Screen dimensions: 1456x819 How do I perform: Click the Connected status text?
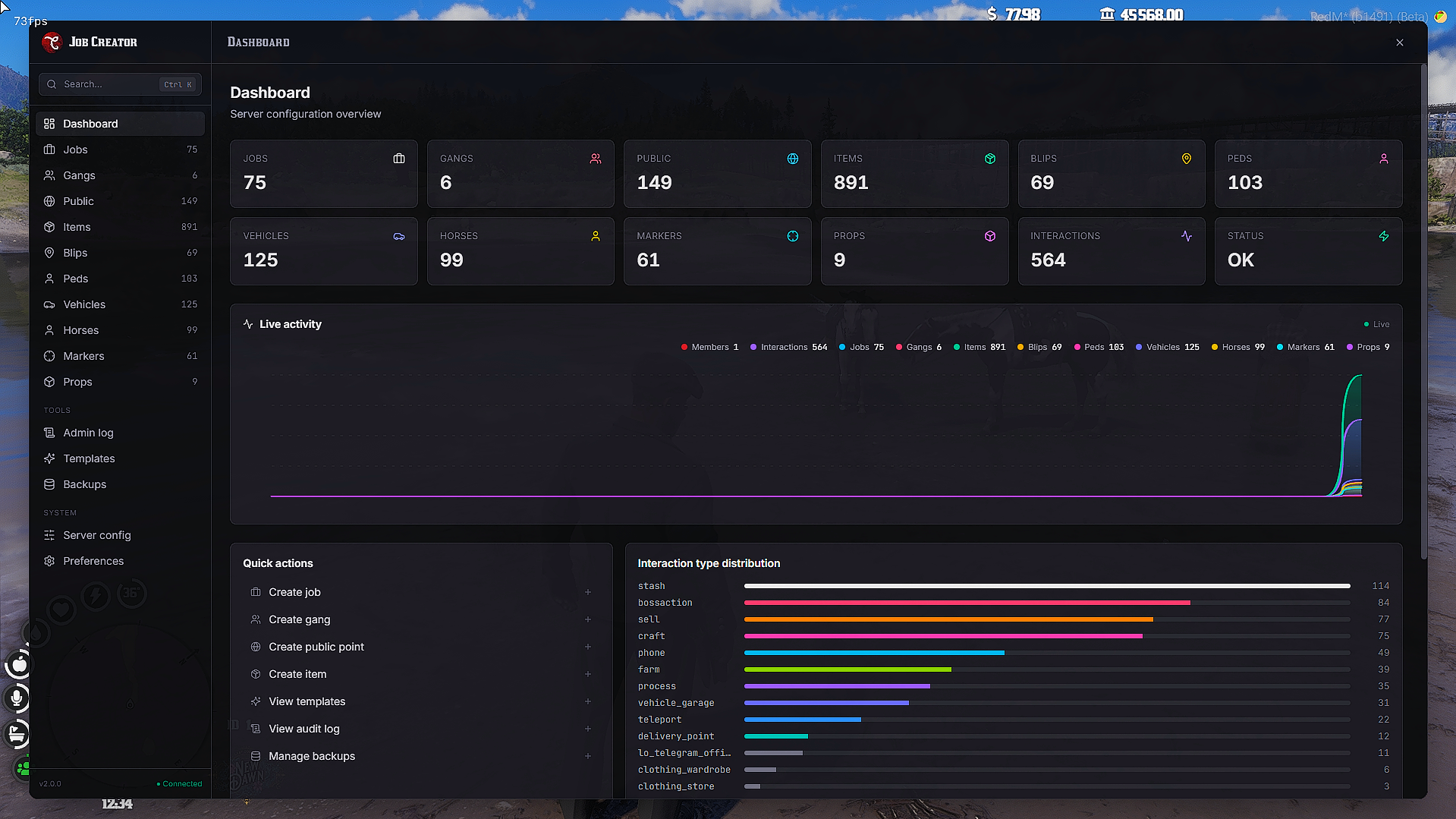[182, 784]
